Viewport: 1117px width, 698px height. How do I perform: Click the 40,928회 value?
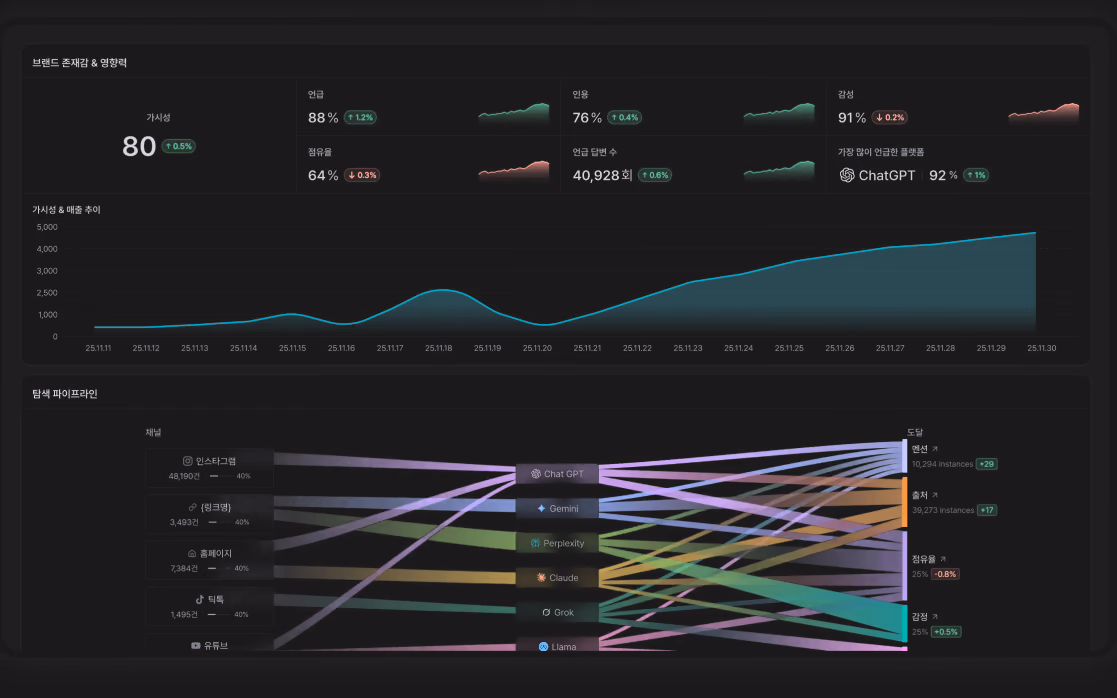tap(603, 175)
